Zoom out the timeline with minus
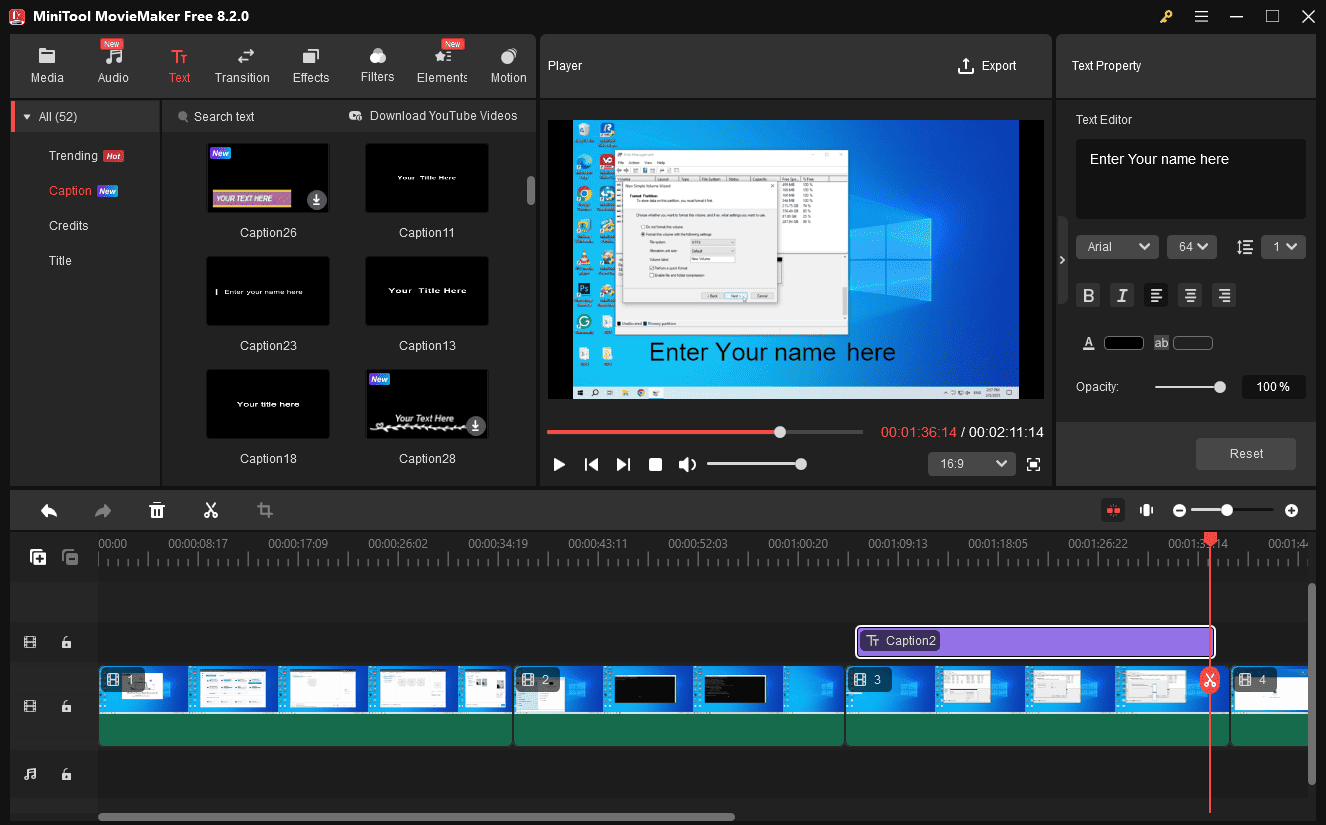 [x=1179, y=511]
